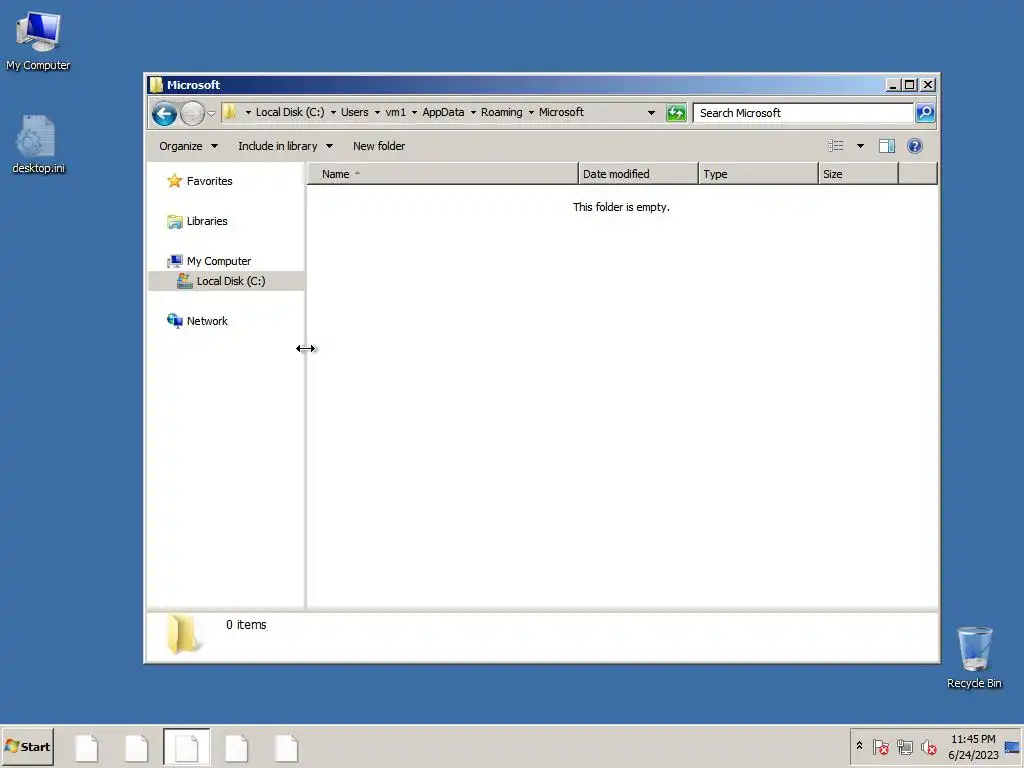
Task: Open Help with the question mark icon
Action: pos(914,146)
